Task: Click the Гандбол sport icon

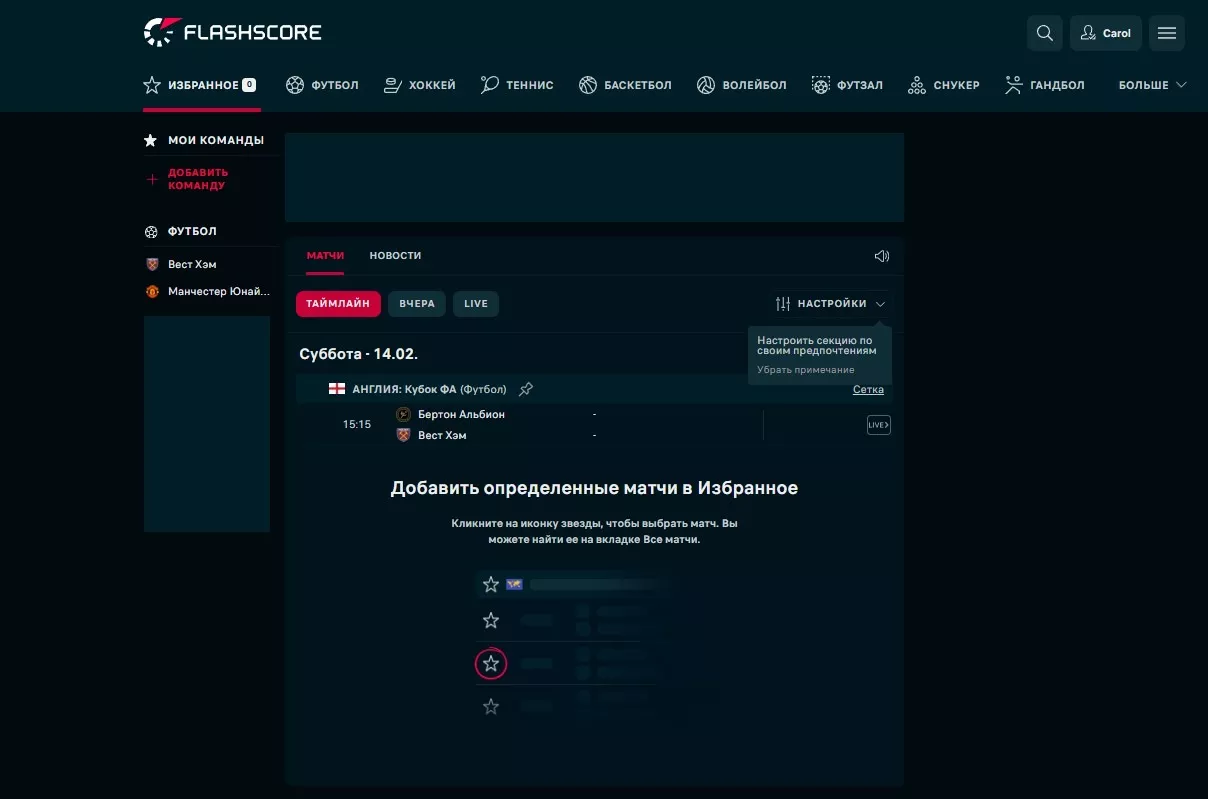Action: click(x=1012, y=85)
